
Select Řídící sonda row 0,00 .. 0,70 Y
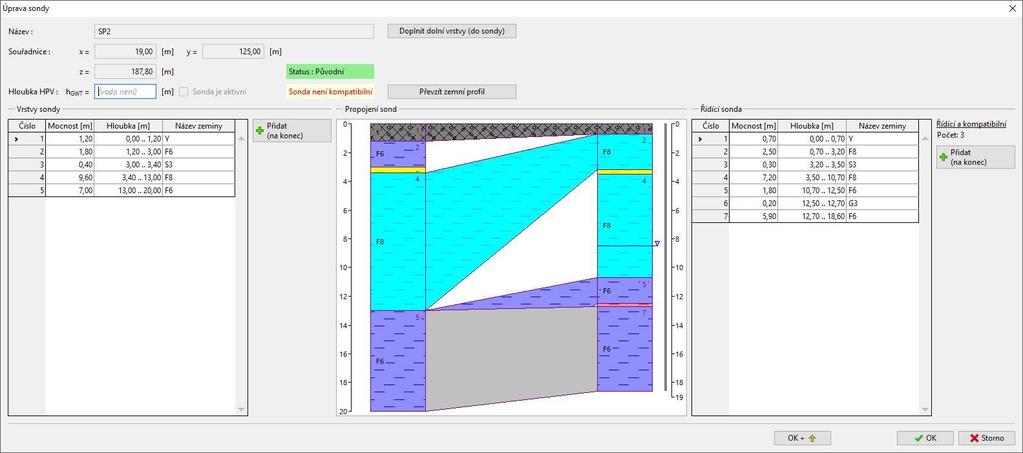click(x=805, y=138)
